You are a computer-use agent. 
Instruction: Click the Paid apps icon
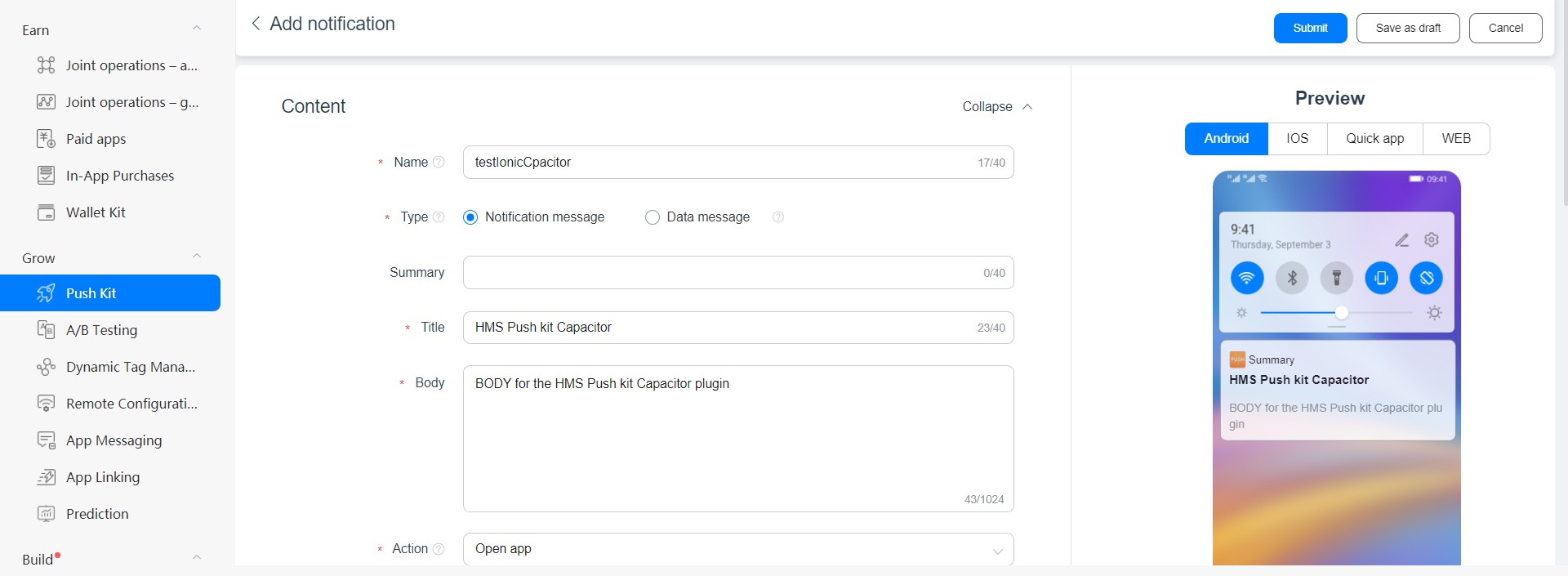coord(46,139)
